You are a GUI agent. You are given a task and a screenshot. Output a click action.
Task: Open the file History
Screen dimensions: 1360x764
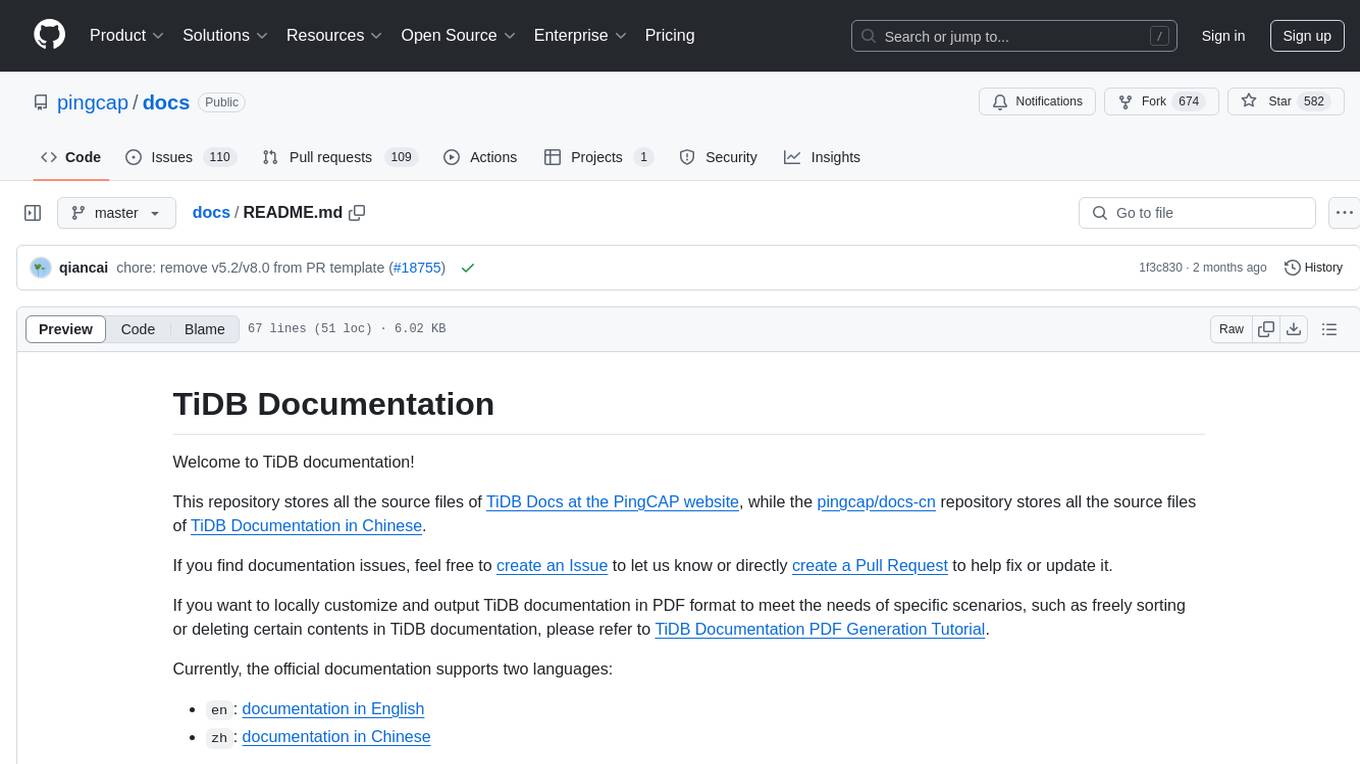coord(1313,267)
